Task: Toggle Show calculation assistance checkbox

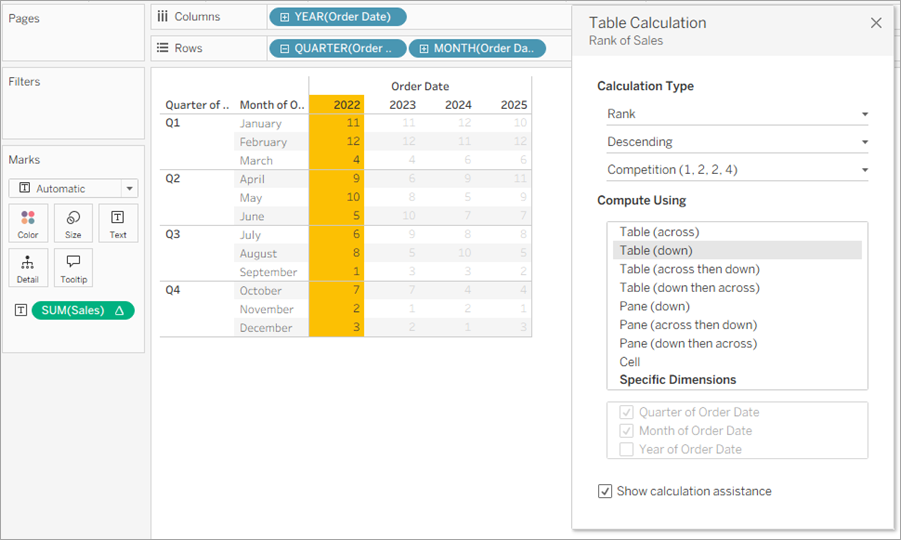Action: [604, 491]
